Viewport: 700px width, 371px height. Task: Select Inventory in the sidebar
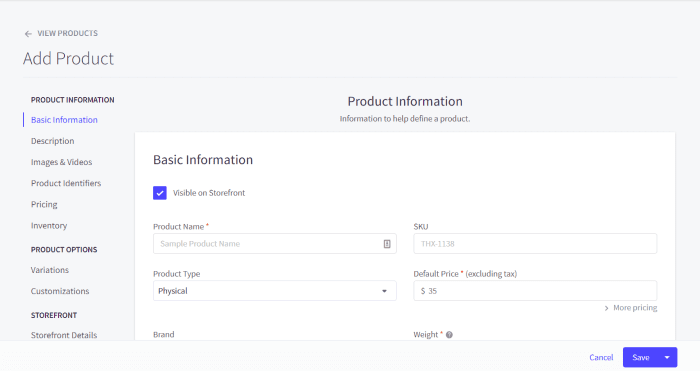(x=49, y=225)
